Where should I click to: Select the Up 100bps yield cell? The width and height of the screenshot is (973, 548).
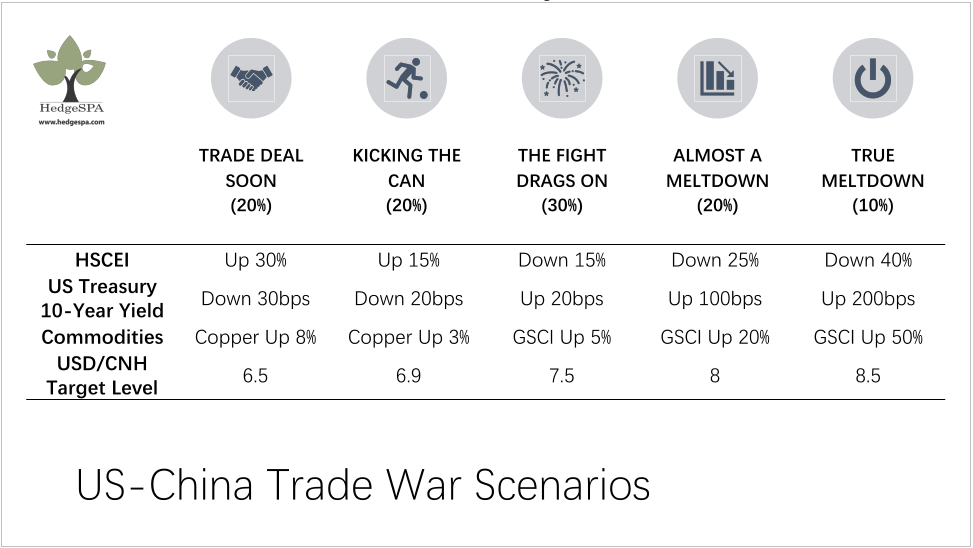(715, 299)
